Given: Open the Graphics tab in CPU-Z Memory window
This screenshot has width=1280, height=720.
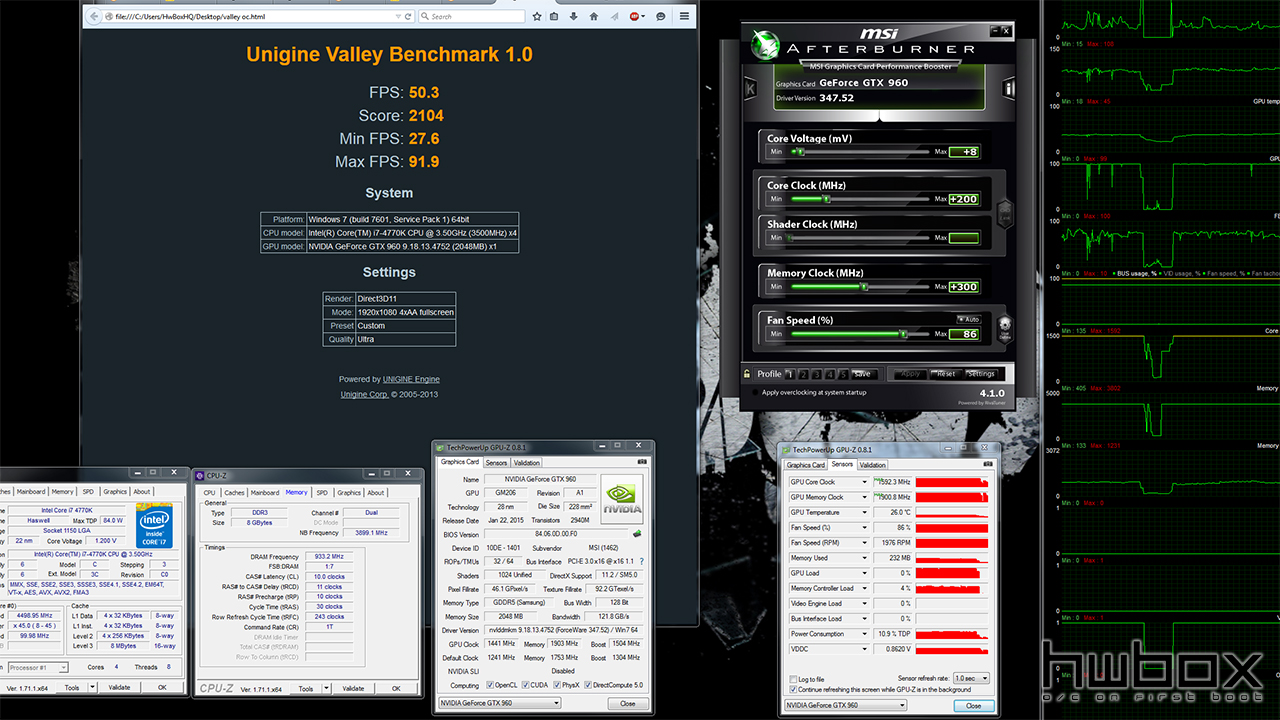Looking at the screenshot, I should [x=349, y=492].
